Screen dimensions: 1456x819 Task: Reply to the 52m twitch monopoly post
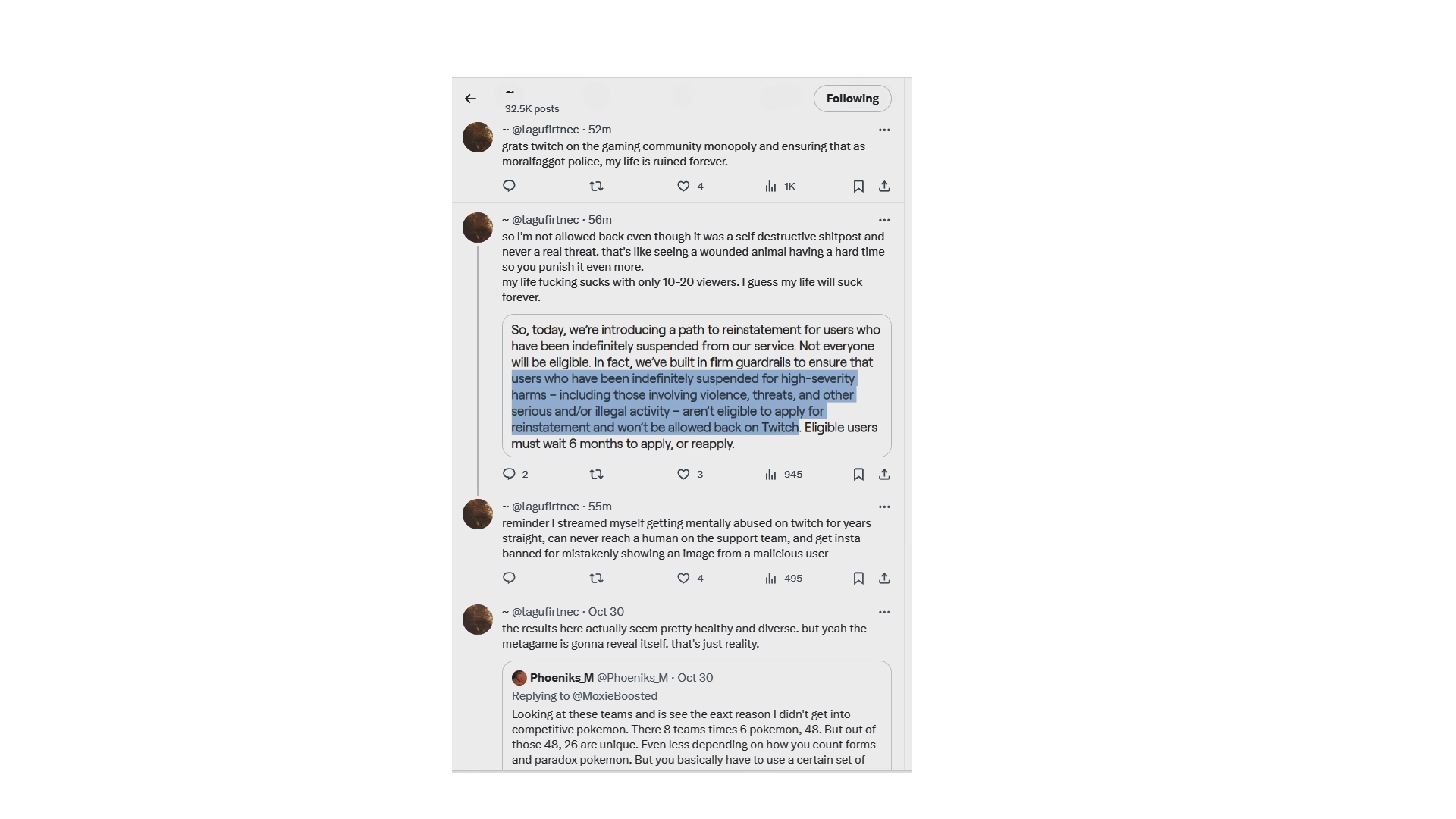point(509,186)
